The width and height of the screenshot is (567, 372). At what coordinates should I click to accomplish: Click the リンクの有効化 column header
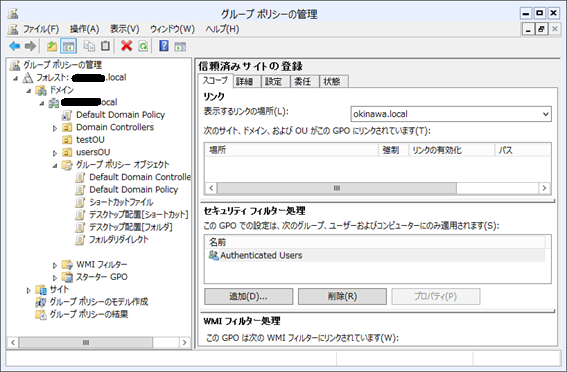coord(451,150)
